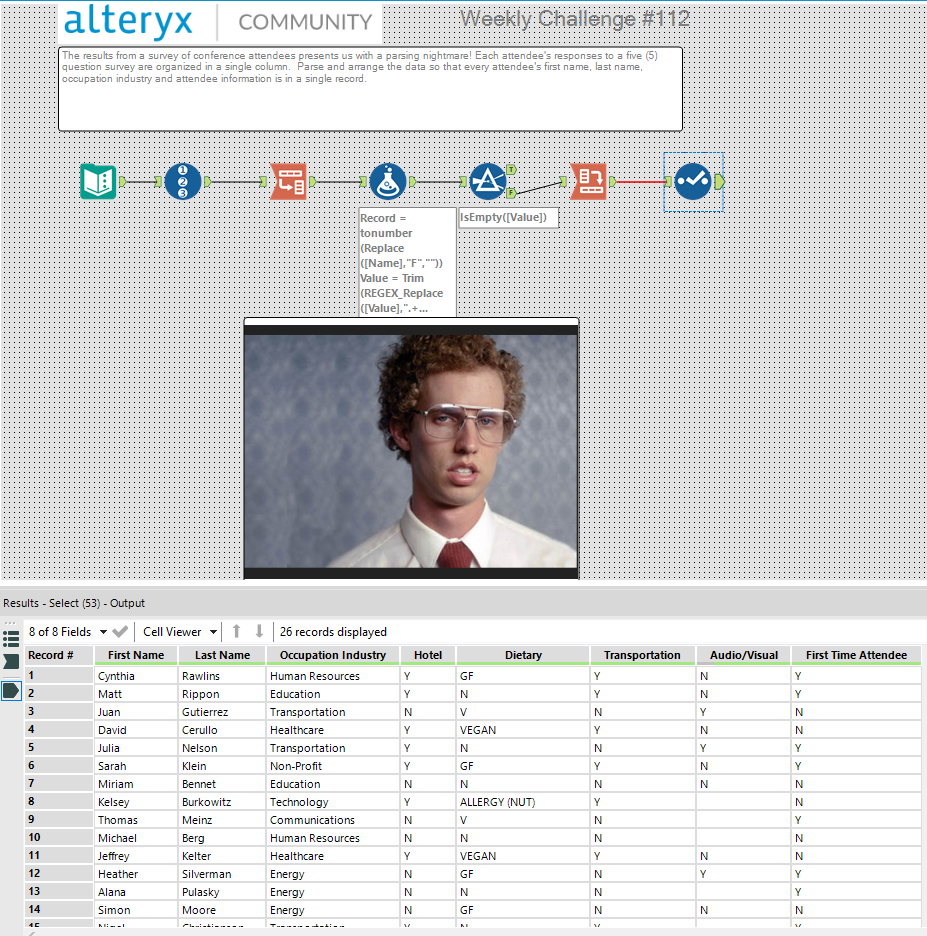This screenshot has height=936, width=927.
Task: Select record row number 7
Action: 58,783
